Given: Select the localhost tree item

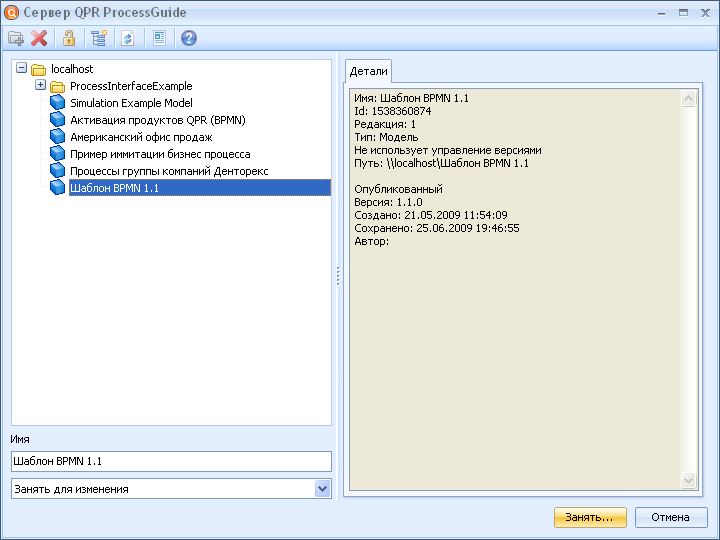Looking at the screenshot, I should [x=72, y=69].
